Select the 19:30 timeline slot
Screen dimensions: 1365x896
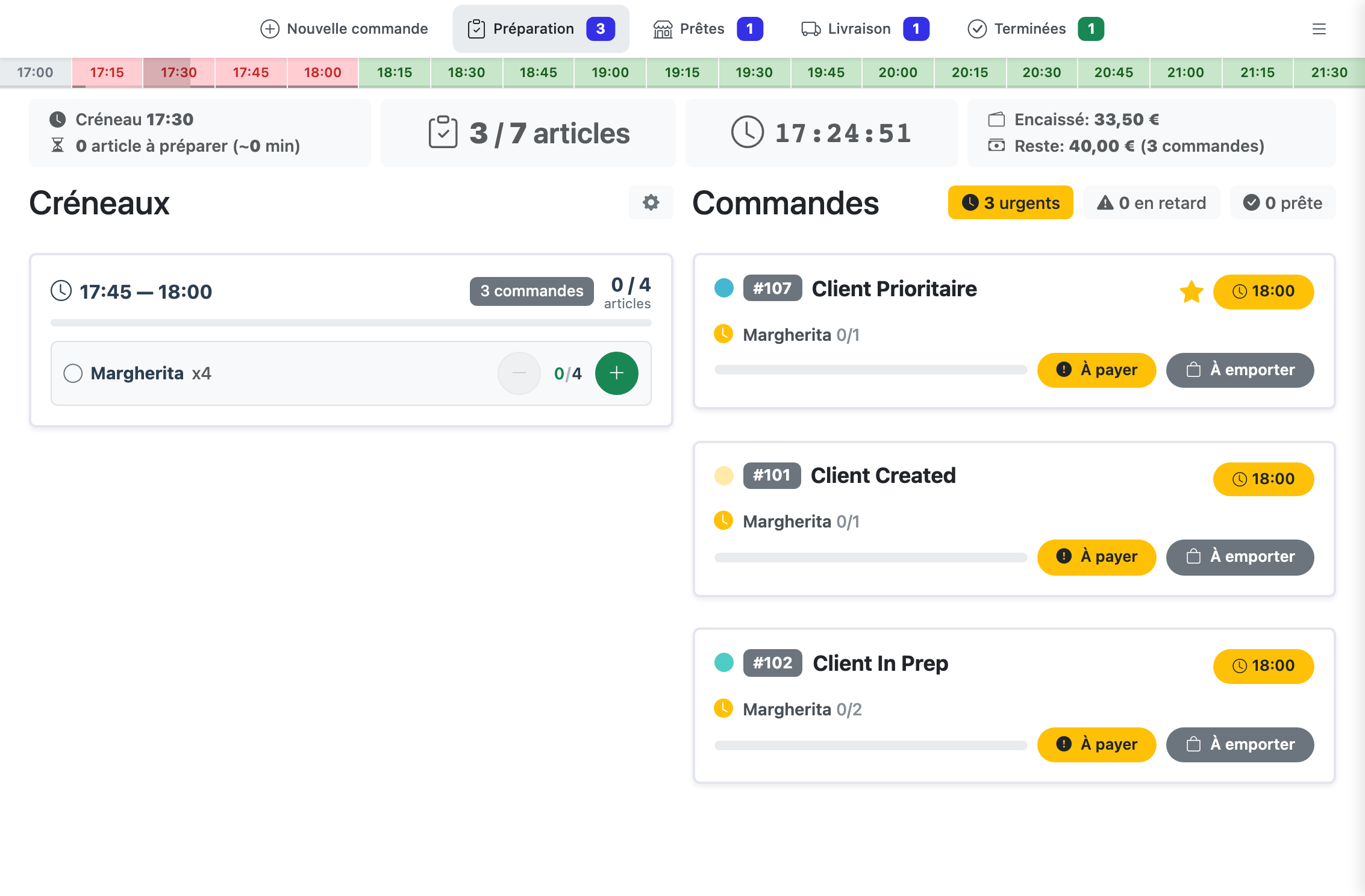(754, 73)
